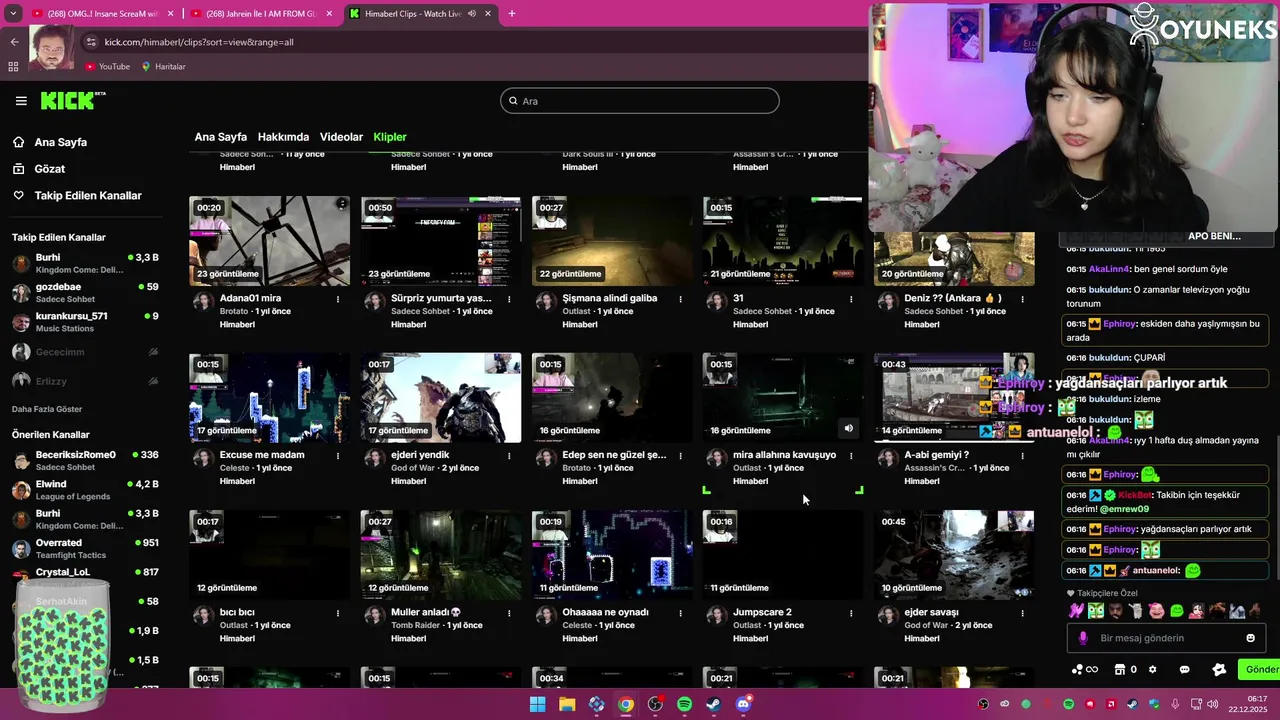Open Spotify from the taskbar
Image resolution: width=1280 pixels, height=720 pixels.
(684, 704)
